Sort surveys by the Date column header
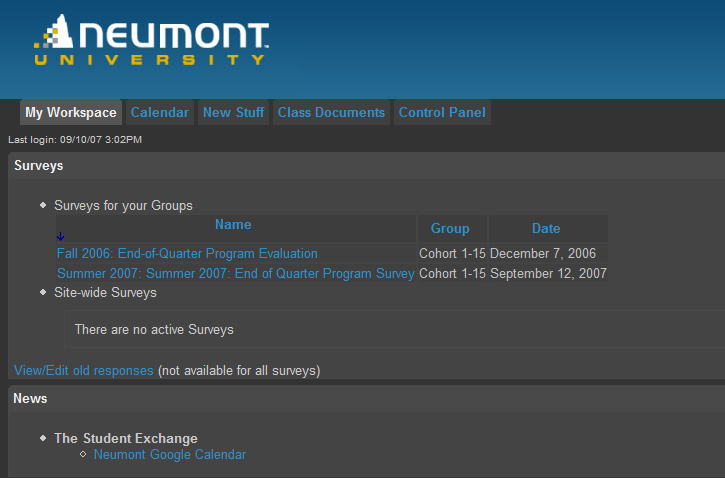725x478 pixels. pos(546,229)
